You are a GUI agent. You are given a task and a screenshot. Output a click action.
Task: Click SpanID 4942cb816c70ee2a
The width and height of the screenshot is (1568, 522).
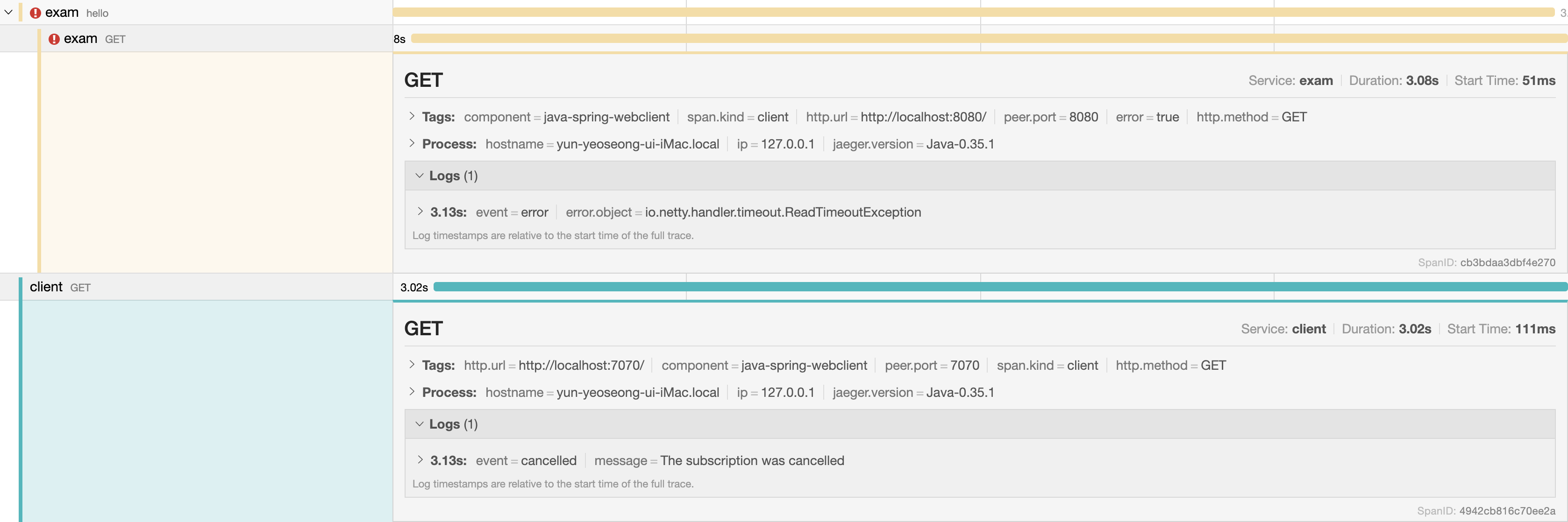pos(1486,511)
